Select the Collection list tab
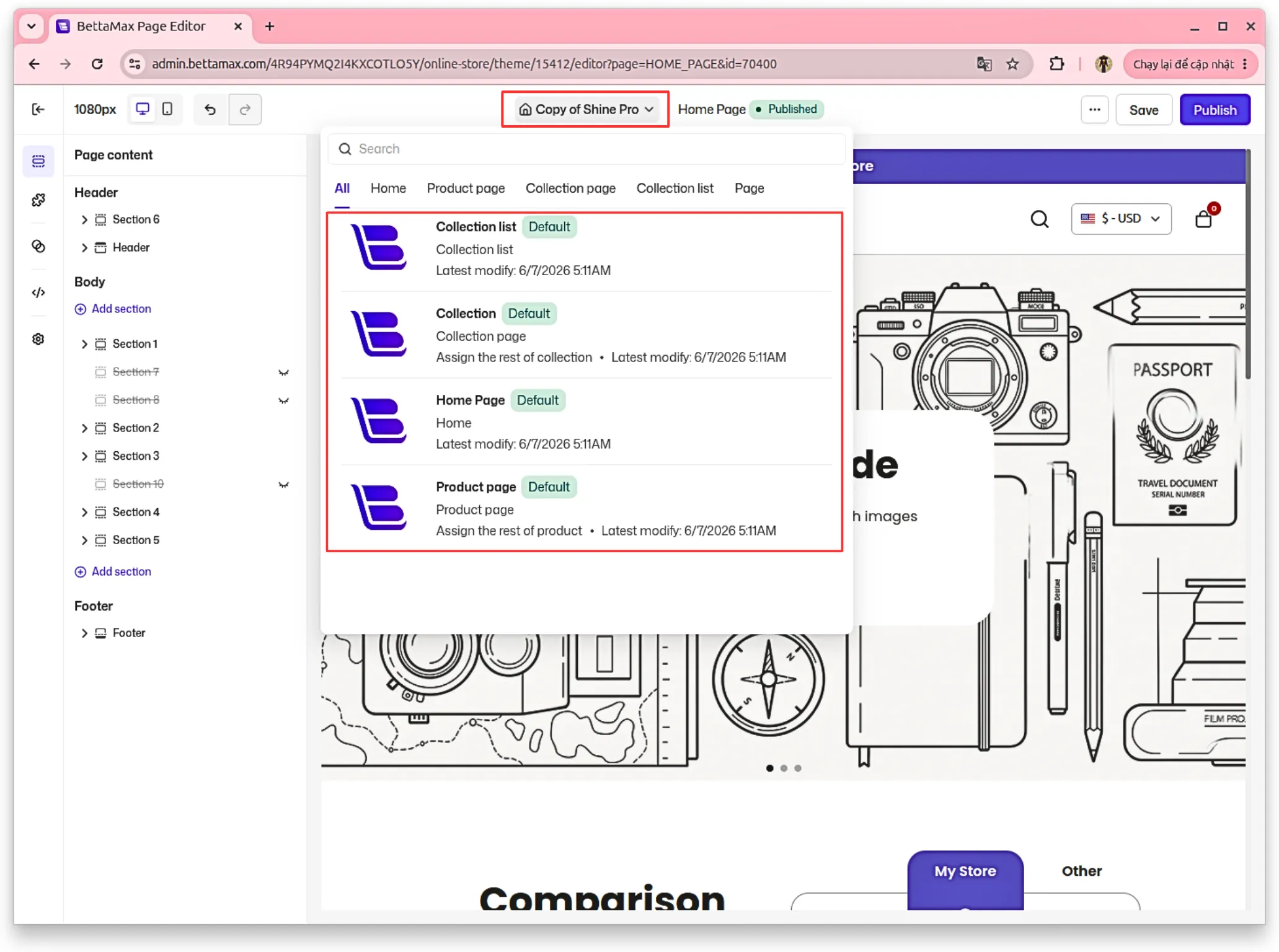The width and height of the screenshot is (1279, 952). 675,188
